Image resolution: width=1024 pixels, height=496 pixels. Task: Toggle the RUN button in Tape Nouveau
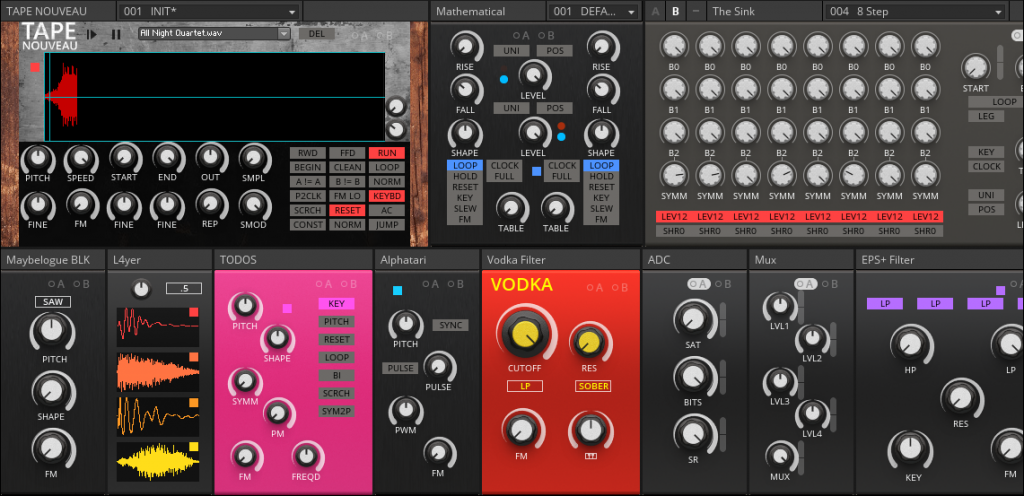[385, 153]
